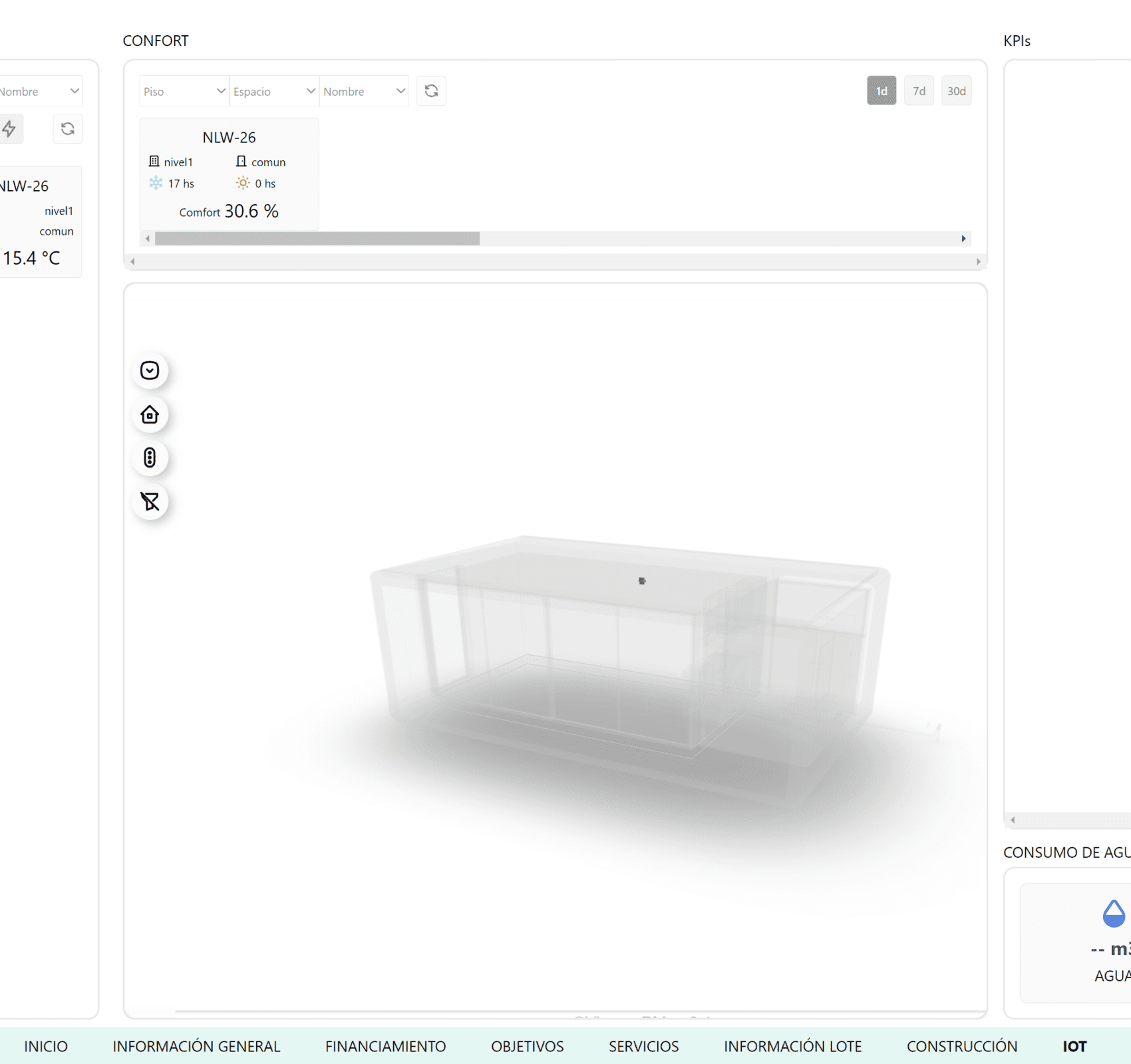Image resolution: width=1131 pixels, height=1064 pixels.
Task: Open the circled chevron-down viewer button
Action: [150, 370]
